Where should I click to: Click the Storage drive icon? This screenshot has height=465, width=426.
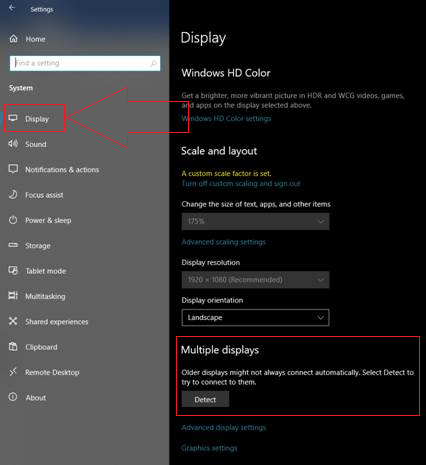pos(13,245)
